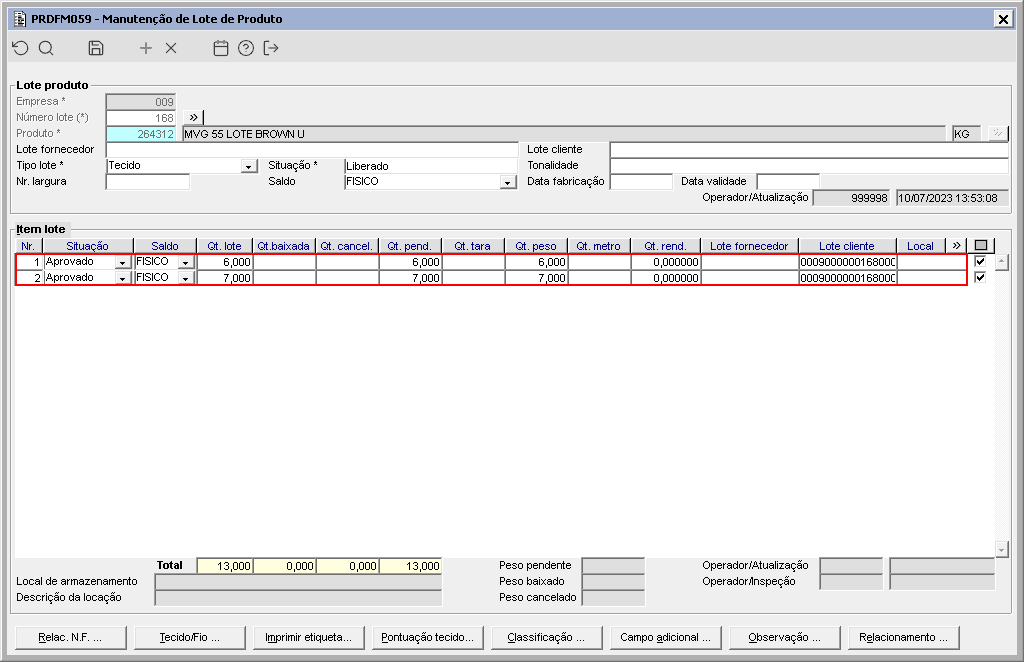The image size is (1024, 662).
Task: Uncheck the checkbox for item row 1
Action: point(980,262)
